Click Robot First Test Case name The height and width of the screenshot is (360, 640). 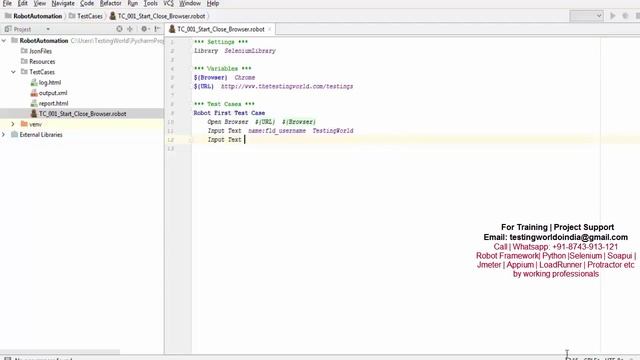coord(229,113)
